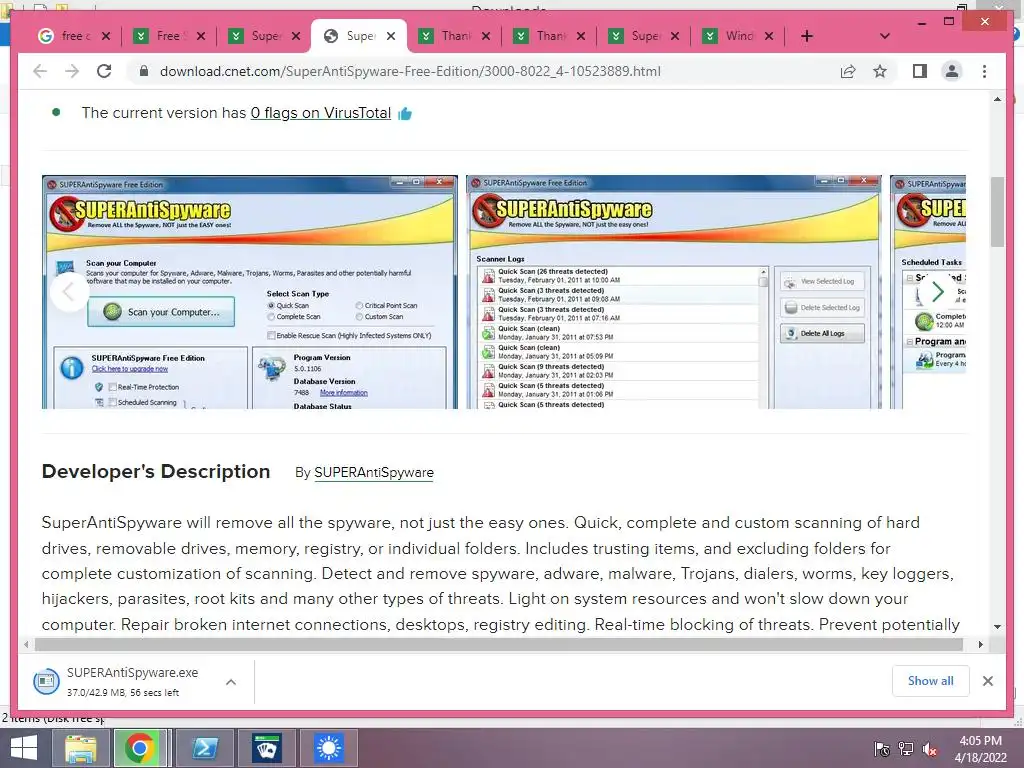Viewport: 1024px width, 768px height.
Task: Open the SUPERAntiSpyware developer link
Action: [374, 472]
